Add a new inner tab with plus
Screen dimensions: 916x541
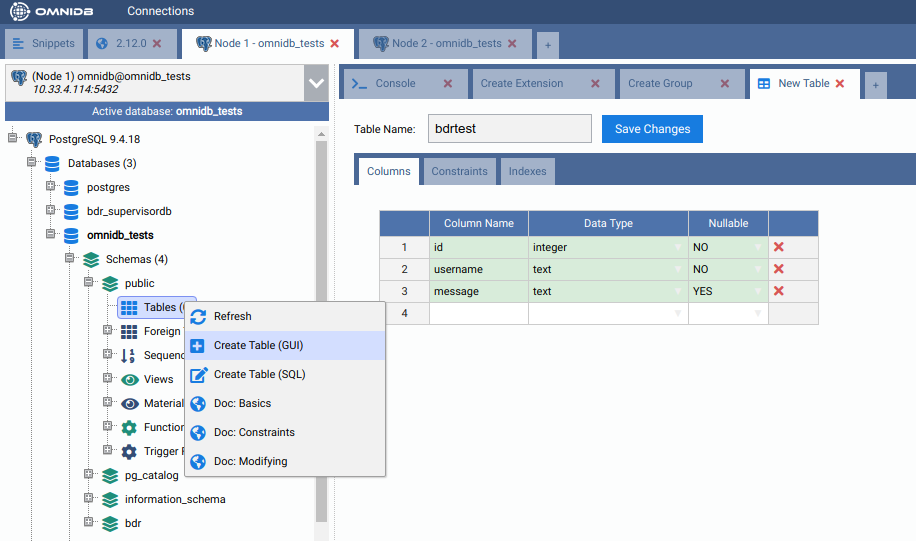click(x=875, y=86)
